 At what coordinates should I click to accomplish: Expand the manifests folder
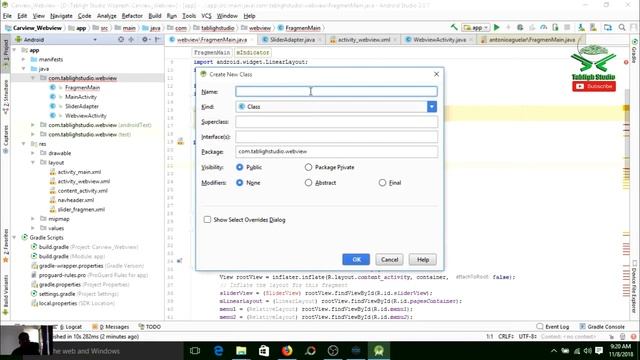pos(24,60)
